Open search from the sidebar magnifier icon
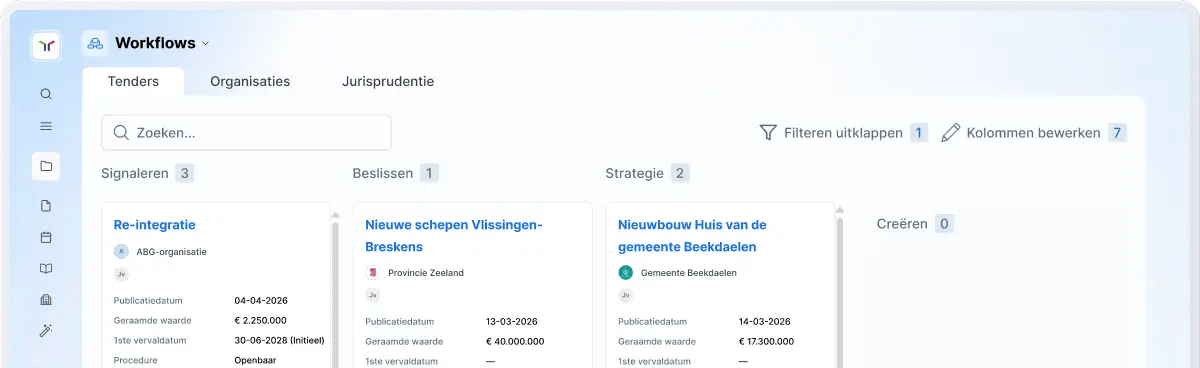 (x=46, y=94)
